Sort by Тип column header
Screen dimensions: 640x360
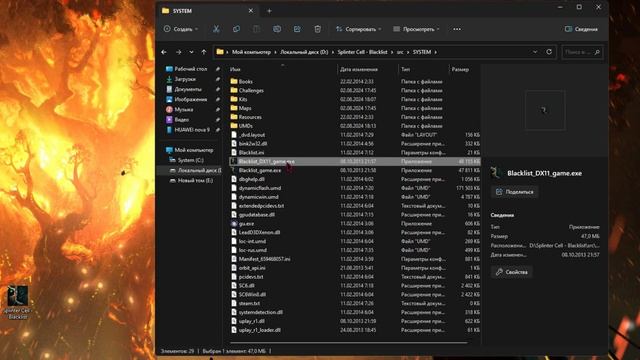point(405,69)
